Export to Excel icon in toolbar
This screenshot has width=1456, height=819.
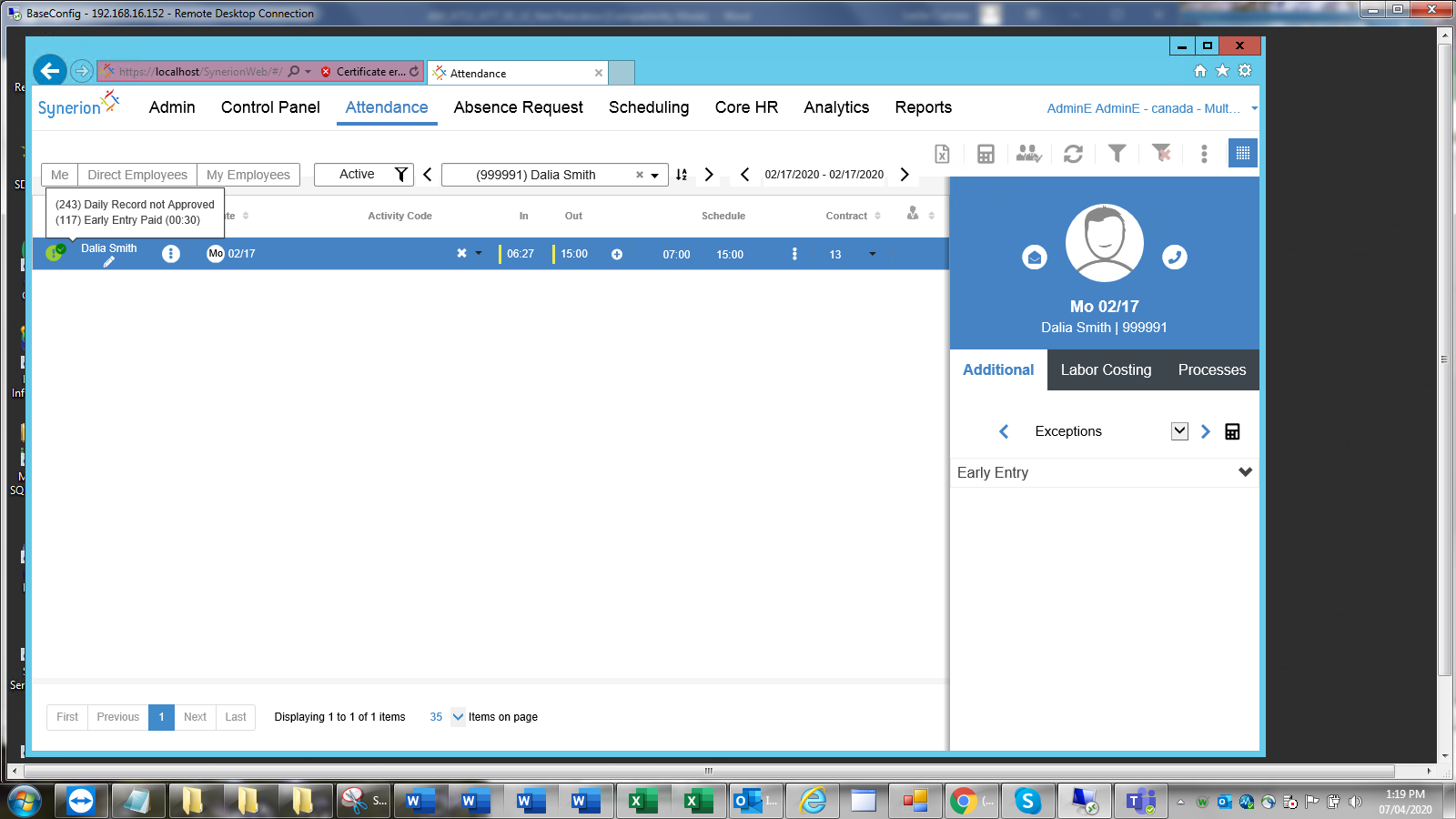942,154
